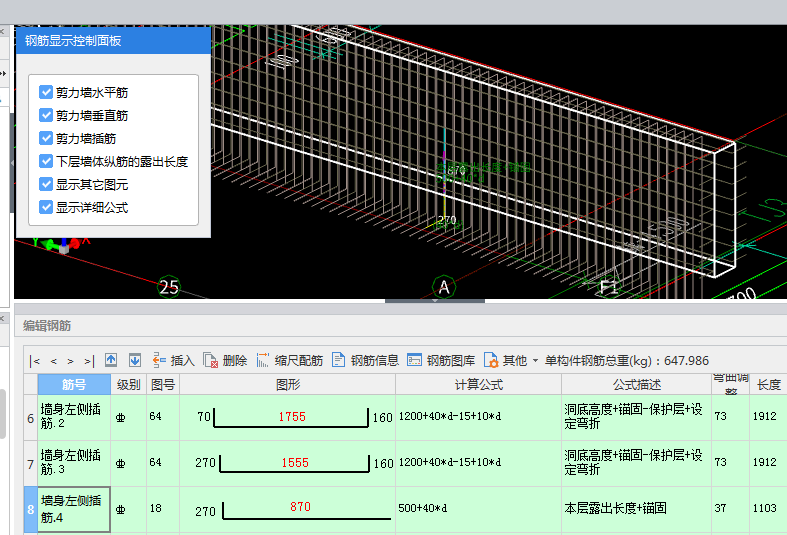Click 公式描述 column header
The width and height of the screenshot is (787, 535).
point(636,384)
